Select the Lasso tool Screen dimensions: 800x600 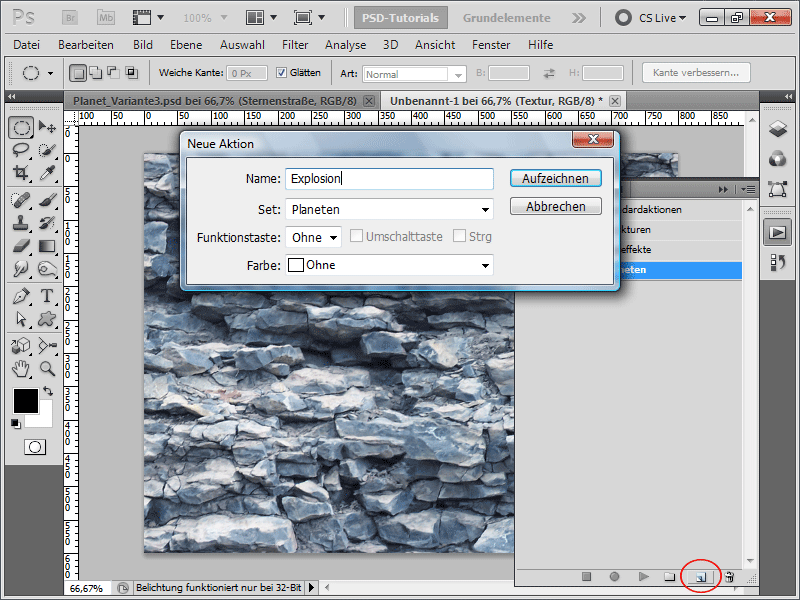21,150
